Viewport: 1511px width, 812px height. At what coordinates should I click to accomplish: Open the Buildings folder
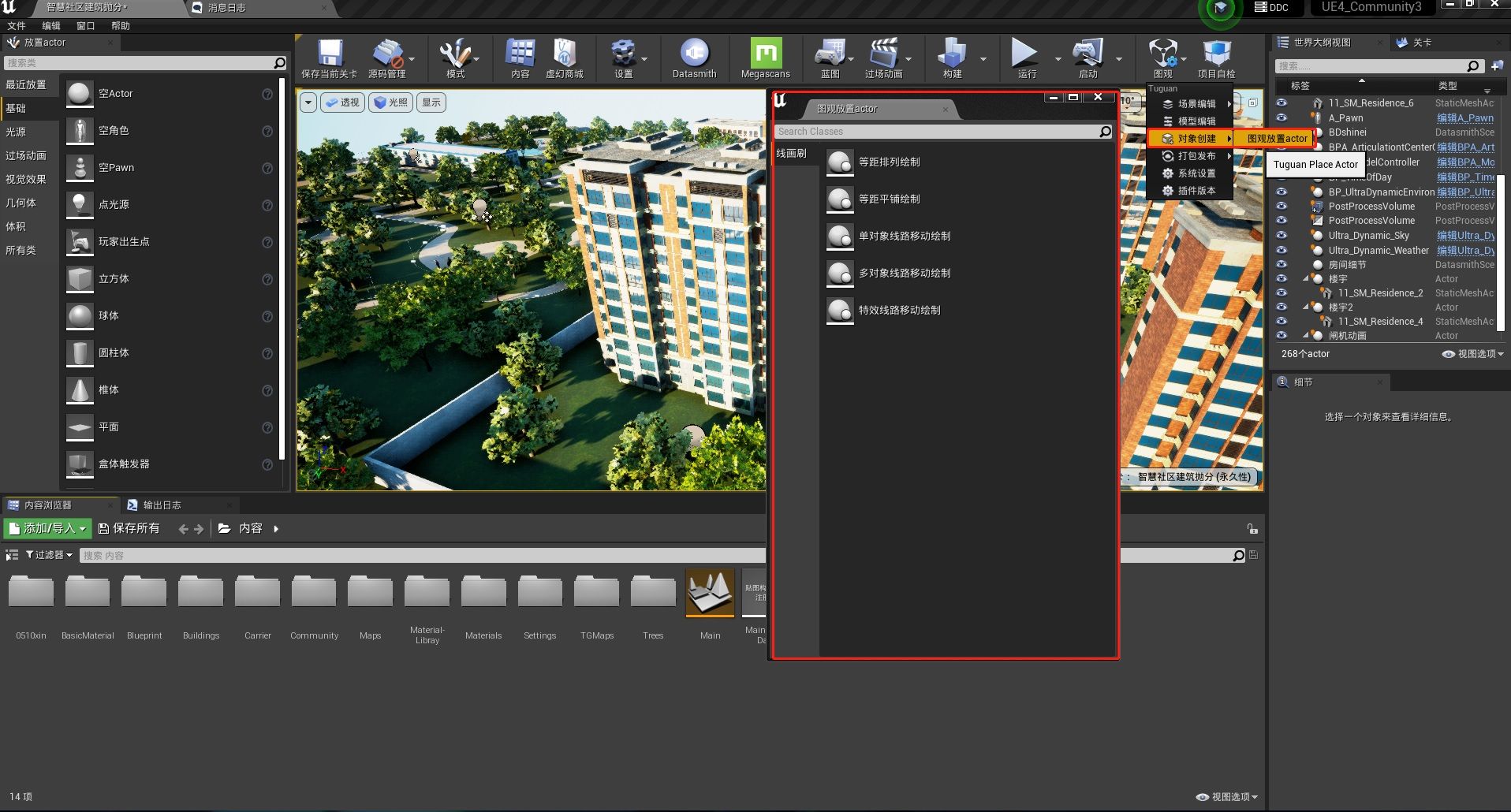(x=201, y=593)
